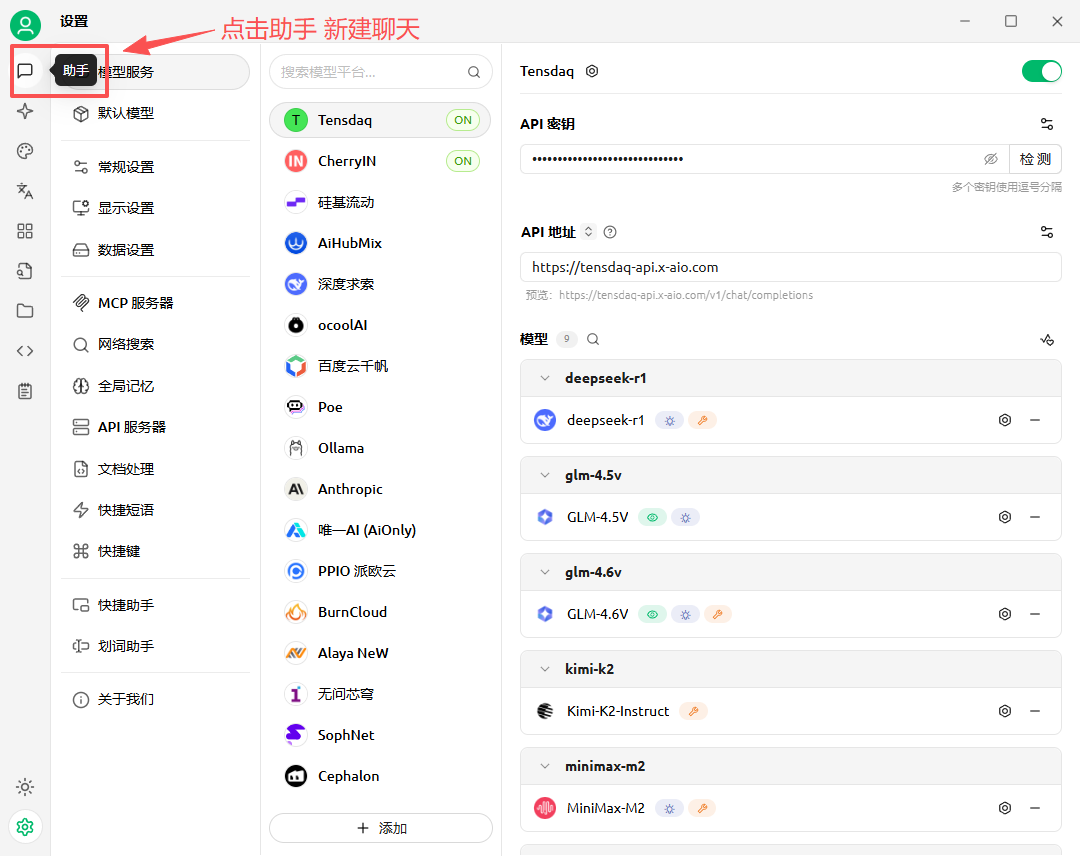The height and width of the screenshot is (856, 1080).
Task: Remove the deepseek-r1 model
Action: [1035, 420]
